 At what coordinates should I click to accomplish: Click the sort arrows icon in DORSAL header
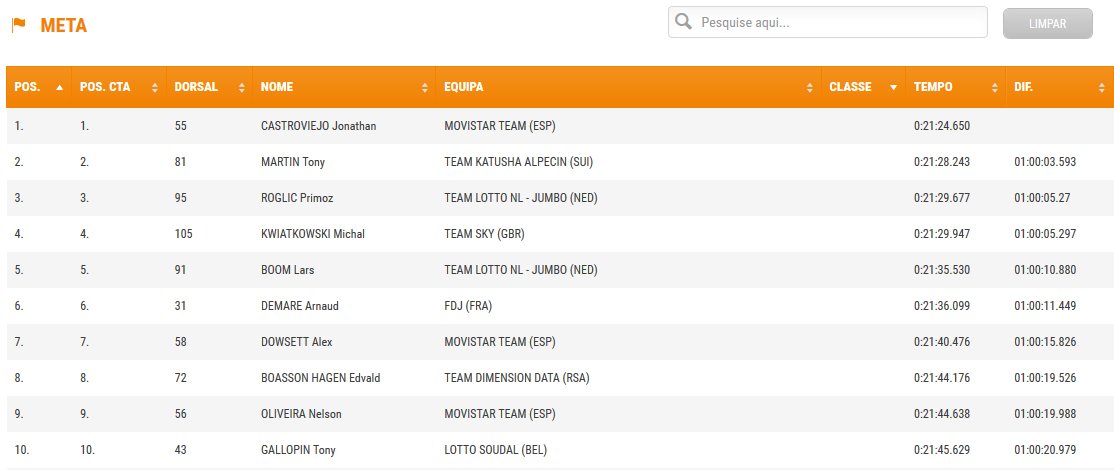coord(242,88)
